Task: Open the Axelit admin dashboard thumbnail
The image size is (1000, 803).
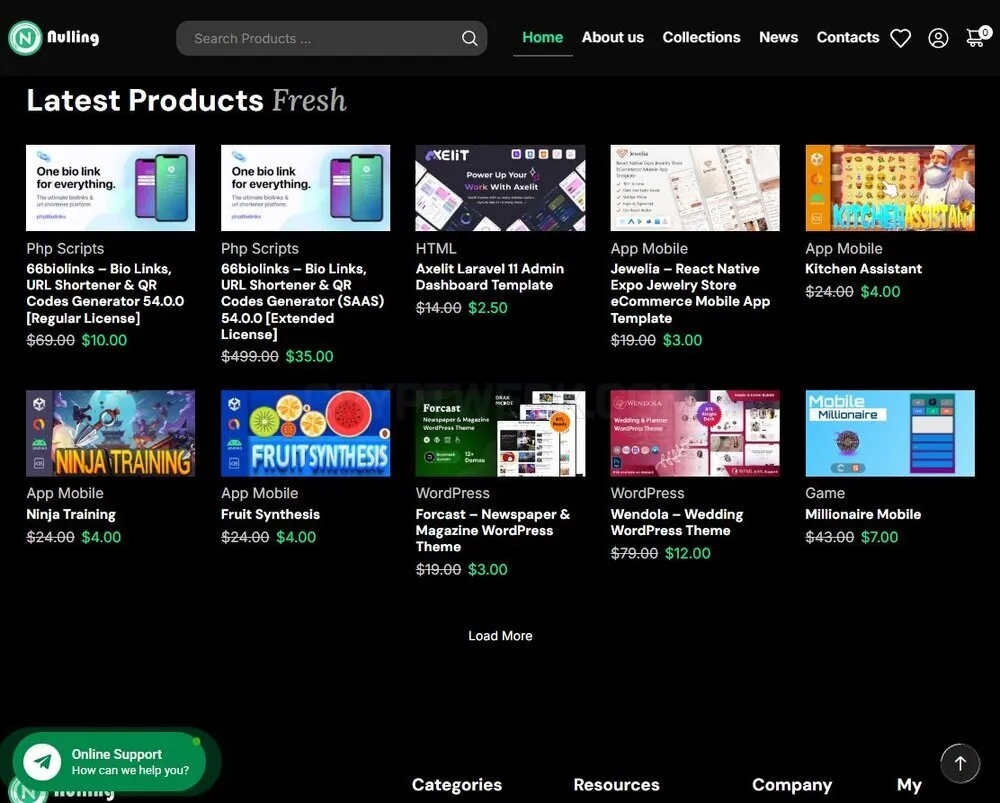Action: tap(501, 188)
